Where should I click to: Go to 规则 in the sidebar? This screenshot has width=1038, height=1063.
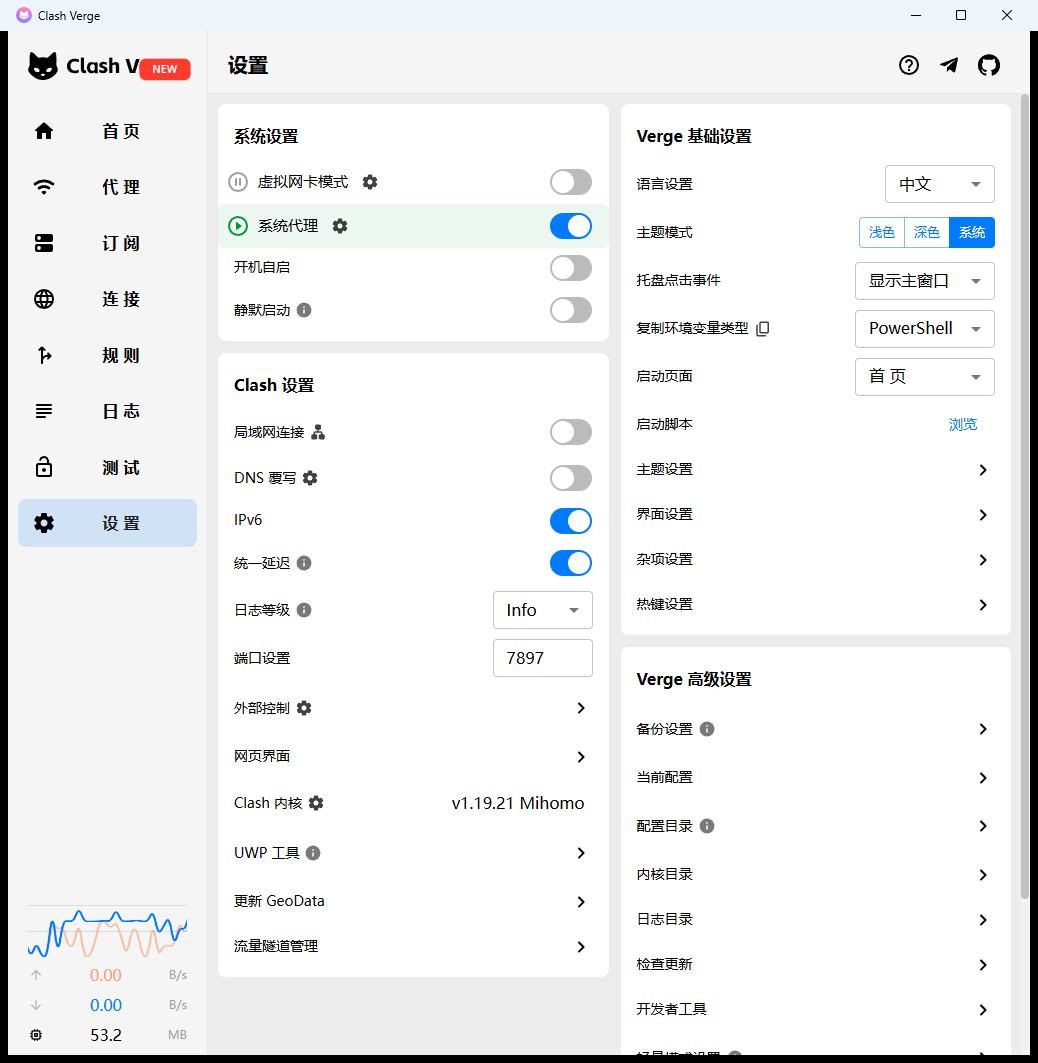tap(108, 355)
